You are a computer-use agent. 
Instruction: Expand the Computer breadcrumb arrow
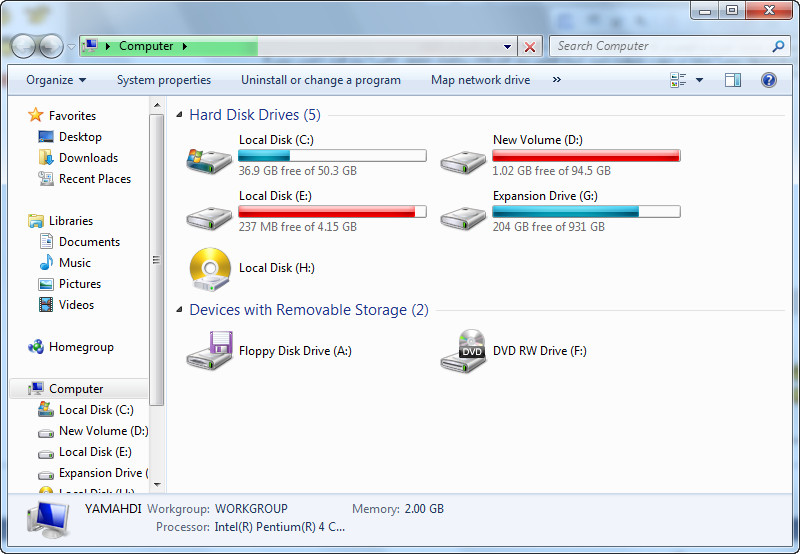pos(185,46)
